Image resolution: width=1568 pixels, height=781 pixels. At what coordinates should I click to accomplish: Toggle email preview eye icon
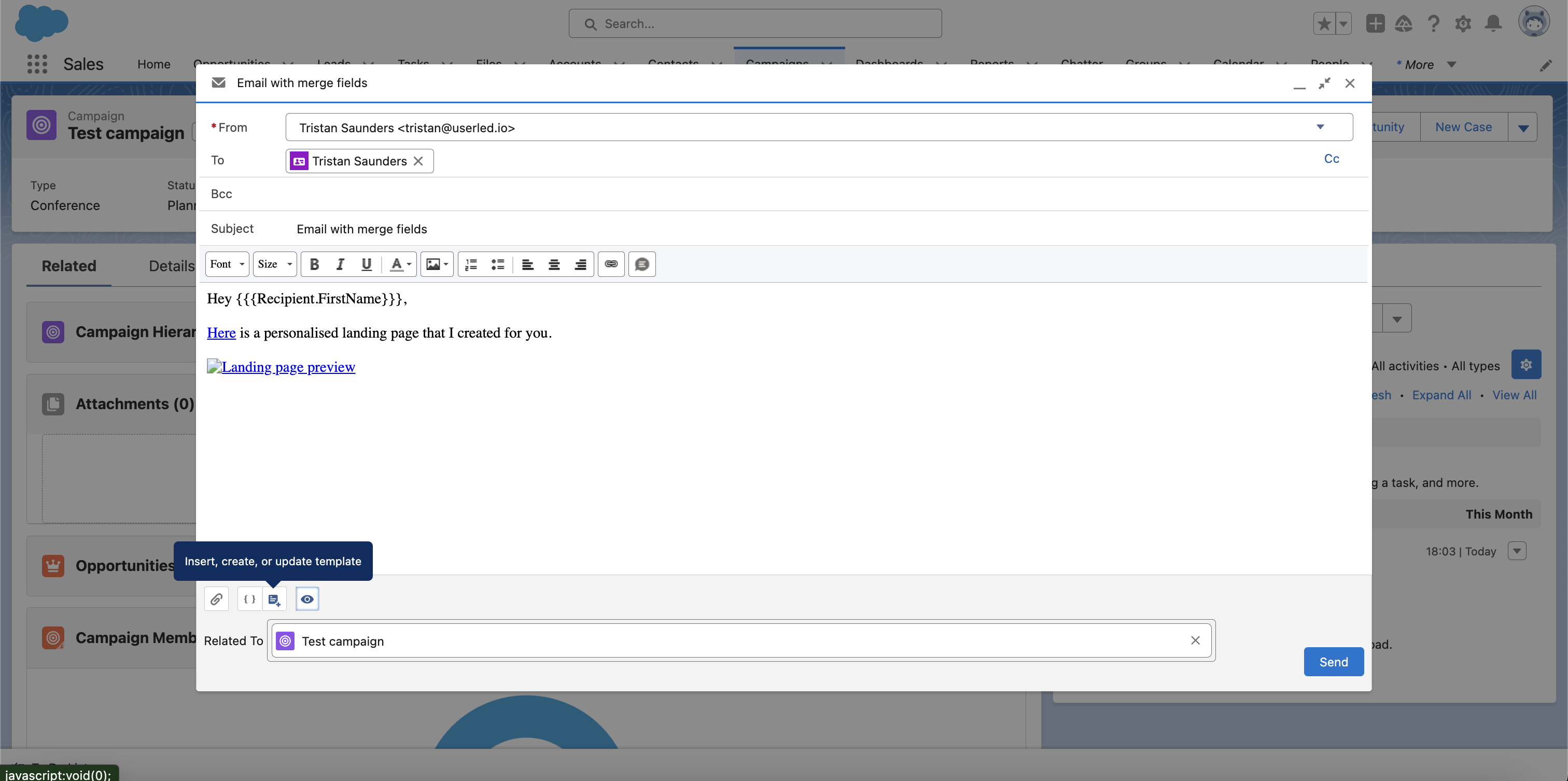point(307,599)
